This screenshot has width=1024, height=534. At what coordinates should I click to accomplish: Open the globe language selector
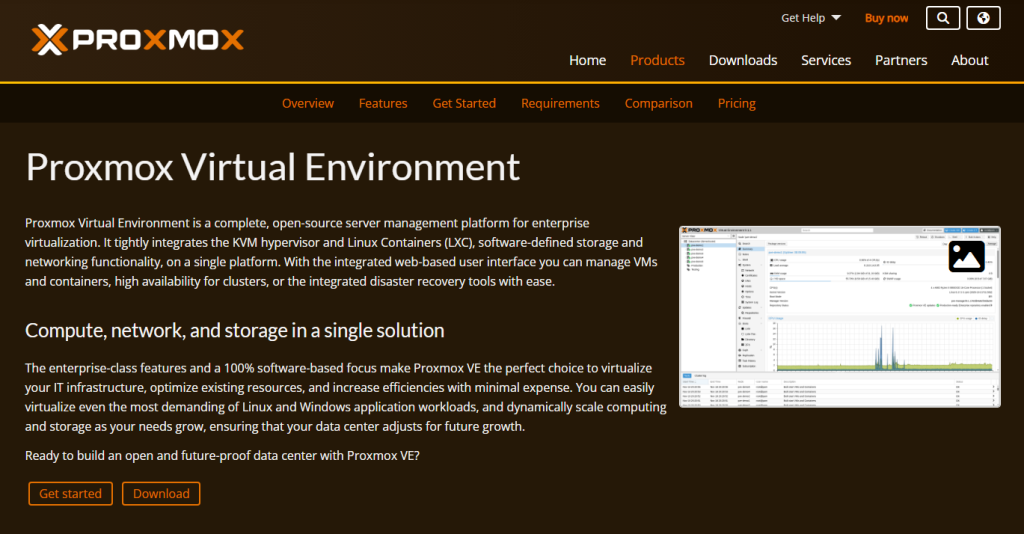[x=983, y=18]
